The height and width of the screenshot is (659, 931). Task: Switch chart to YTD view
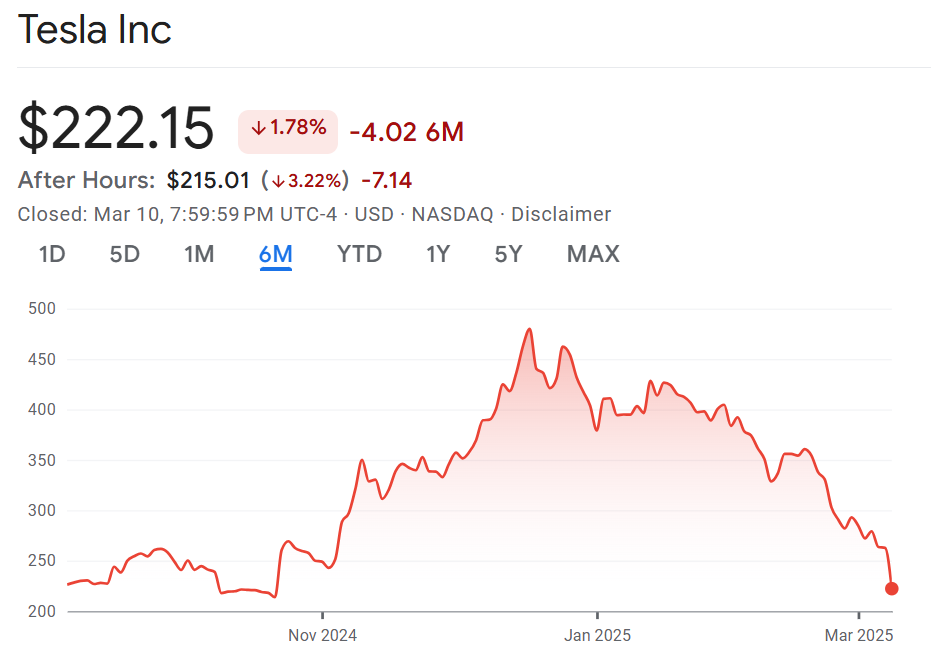[359, 254]
